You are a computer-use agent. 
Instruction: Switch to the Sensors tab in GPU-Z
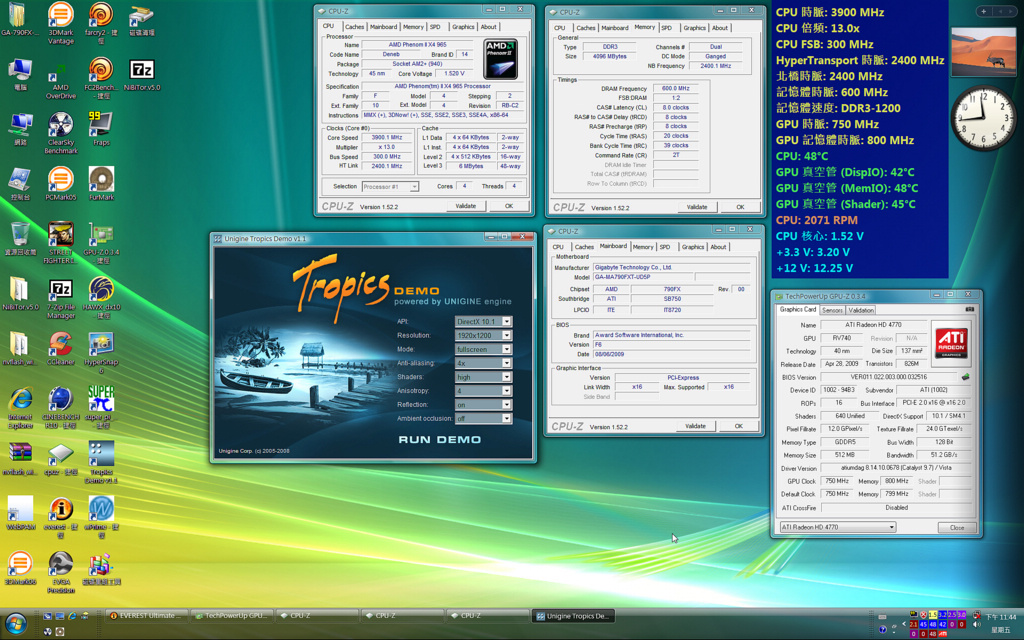tap(832, 310)
